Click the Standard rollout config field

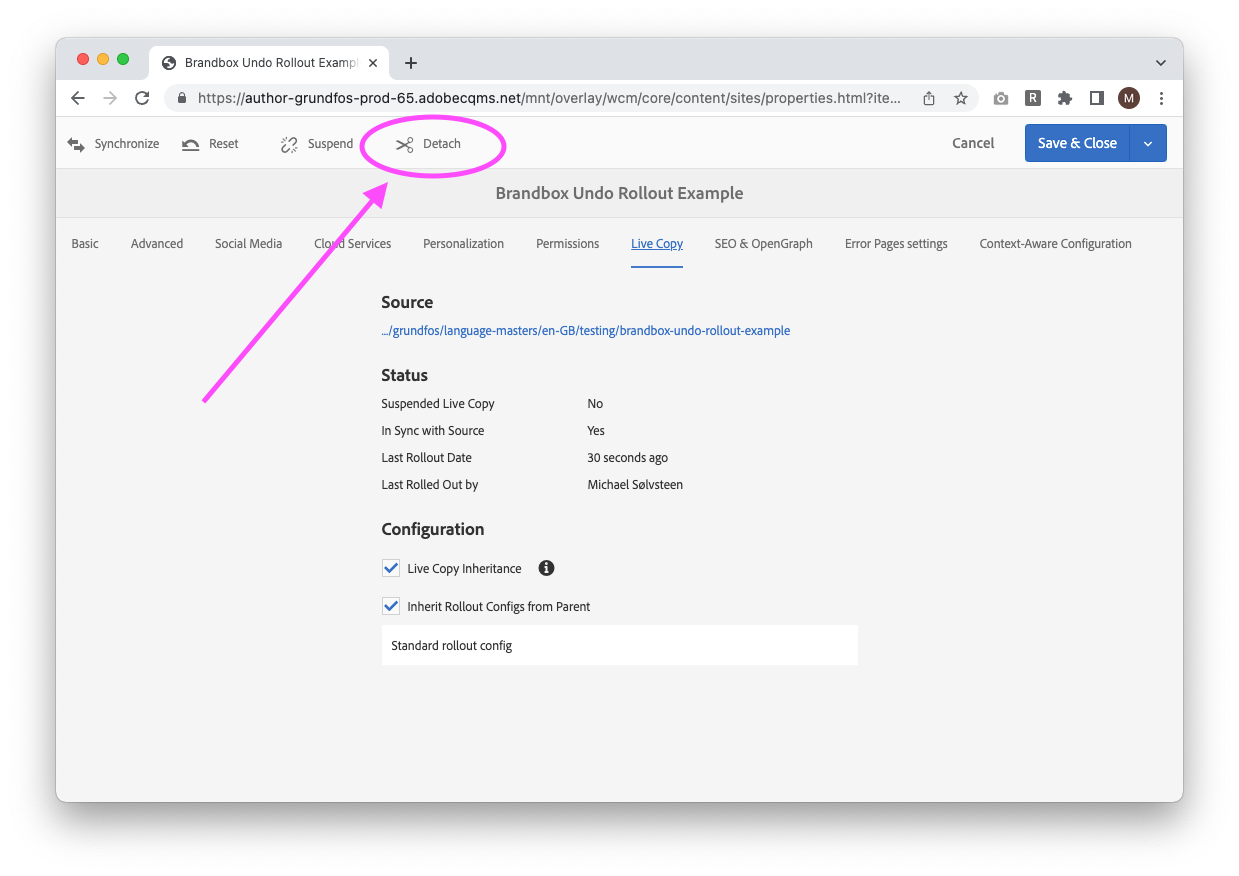pos(620,645)
